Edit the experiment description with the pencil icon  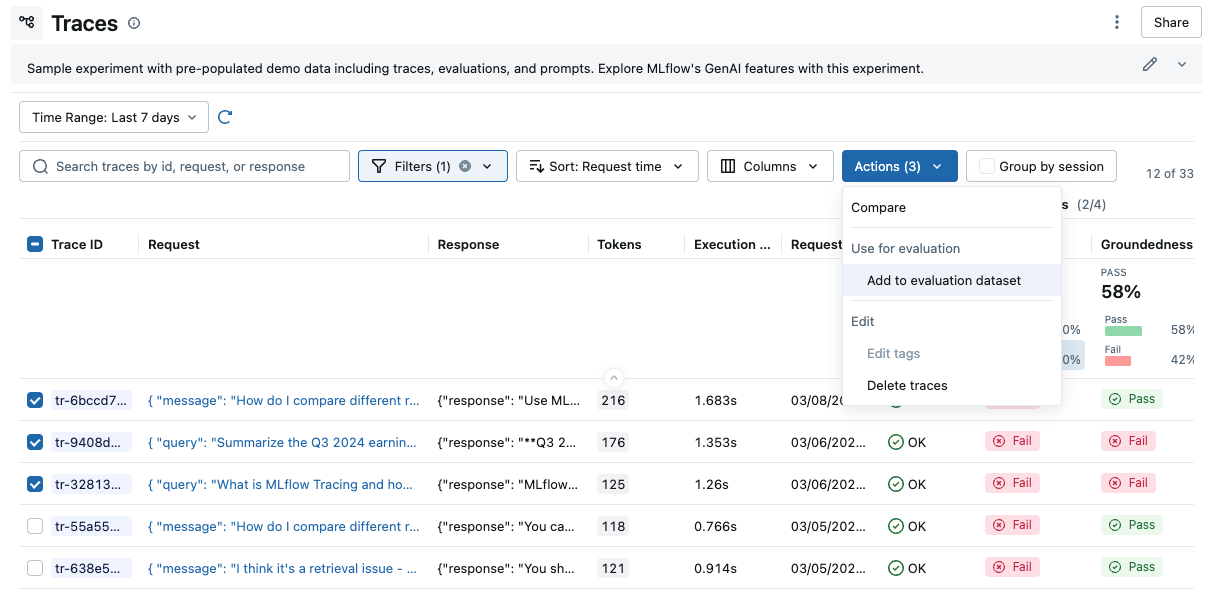(1149, 63)
